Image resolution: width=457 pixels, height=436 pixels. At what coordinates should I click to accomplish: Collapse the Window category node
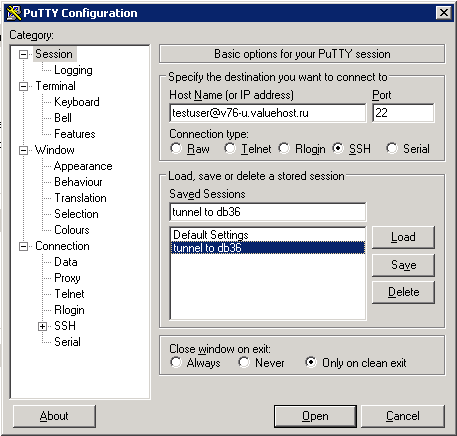click(x=23, y=150)
